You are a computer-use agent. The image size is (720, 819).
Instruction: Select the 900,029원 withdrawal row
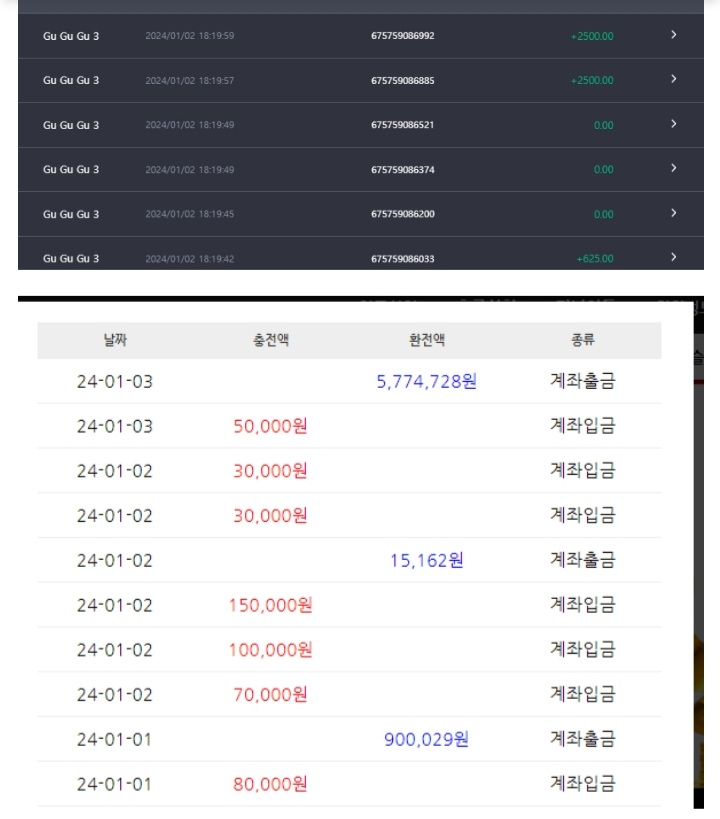click(x=350, y=740)
